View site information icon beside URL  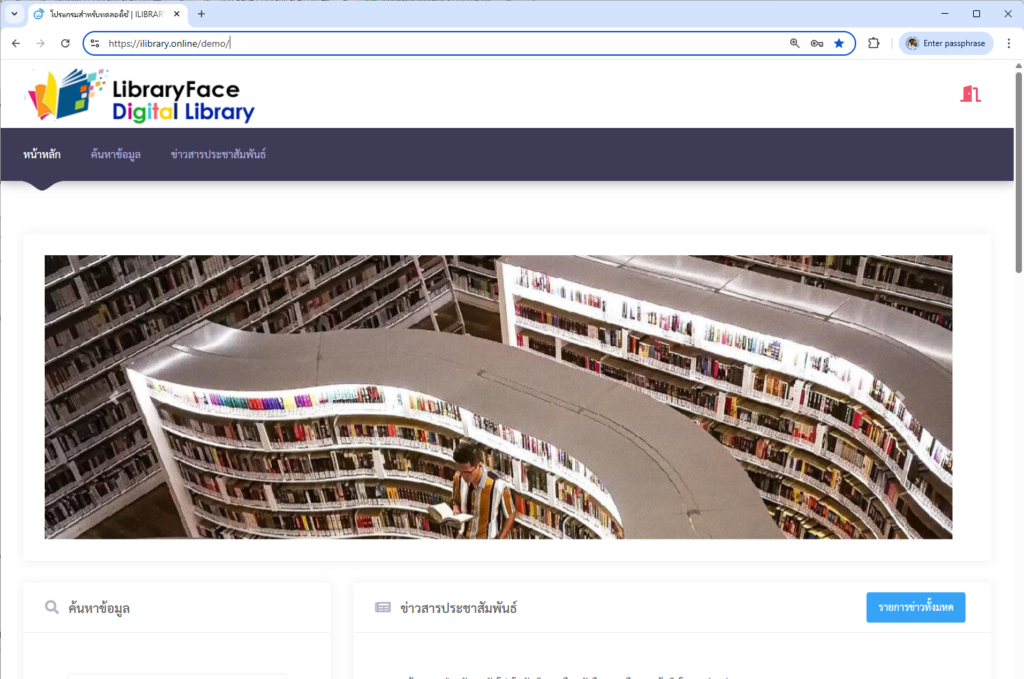click(96, 43)
